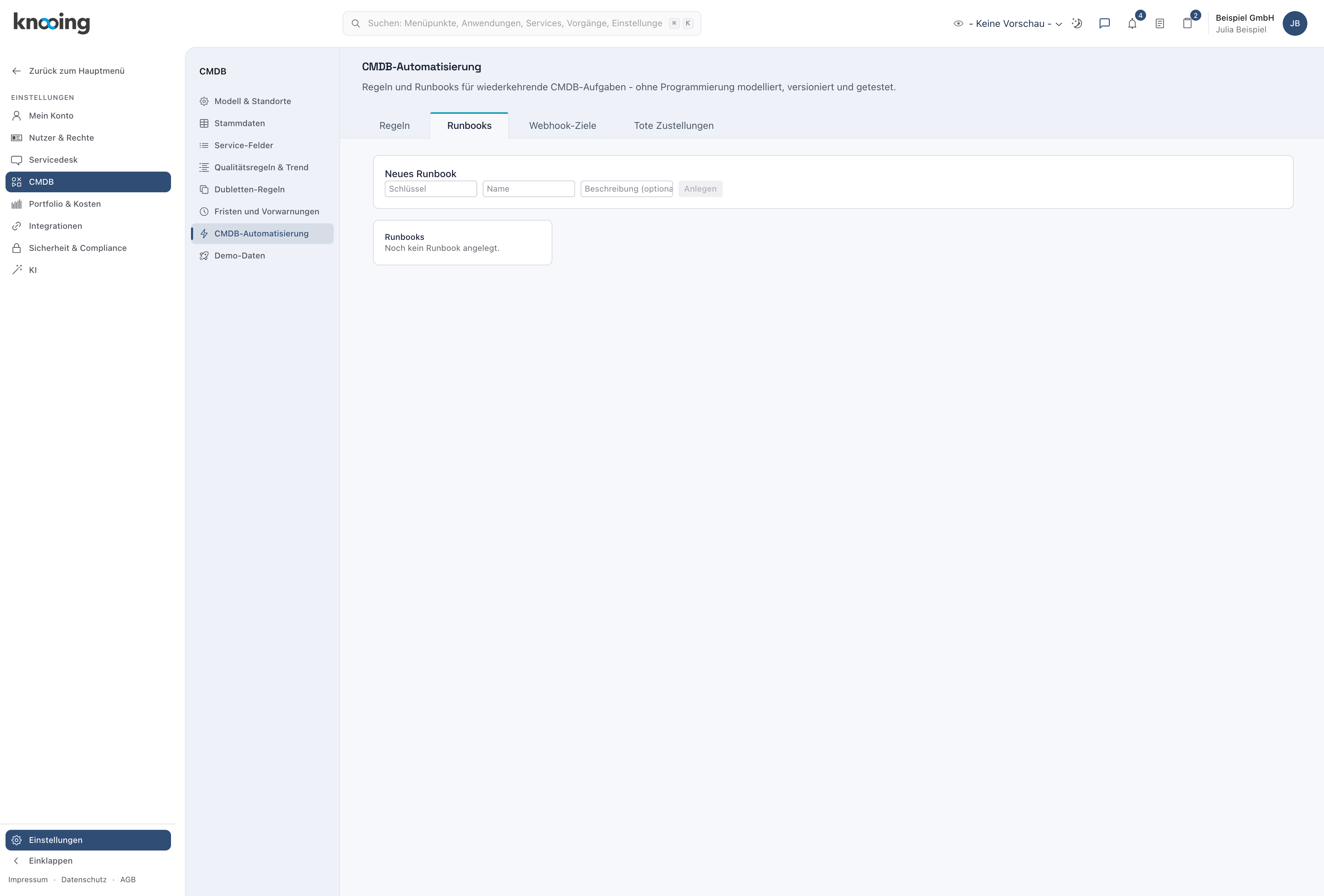Open Sicherheit & Compliance settings

88,248
